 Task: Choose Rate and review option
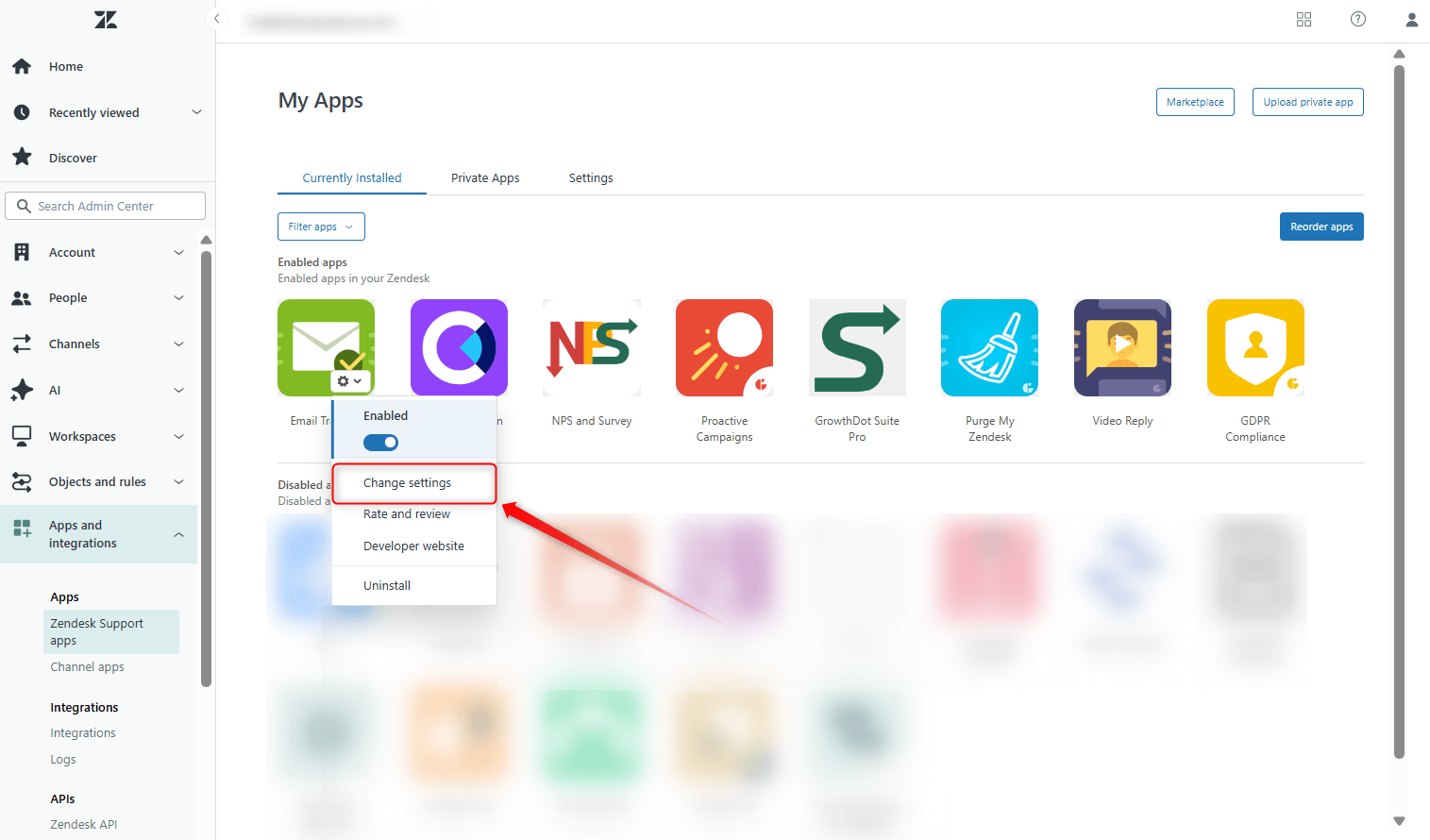pos(414,514)
